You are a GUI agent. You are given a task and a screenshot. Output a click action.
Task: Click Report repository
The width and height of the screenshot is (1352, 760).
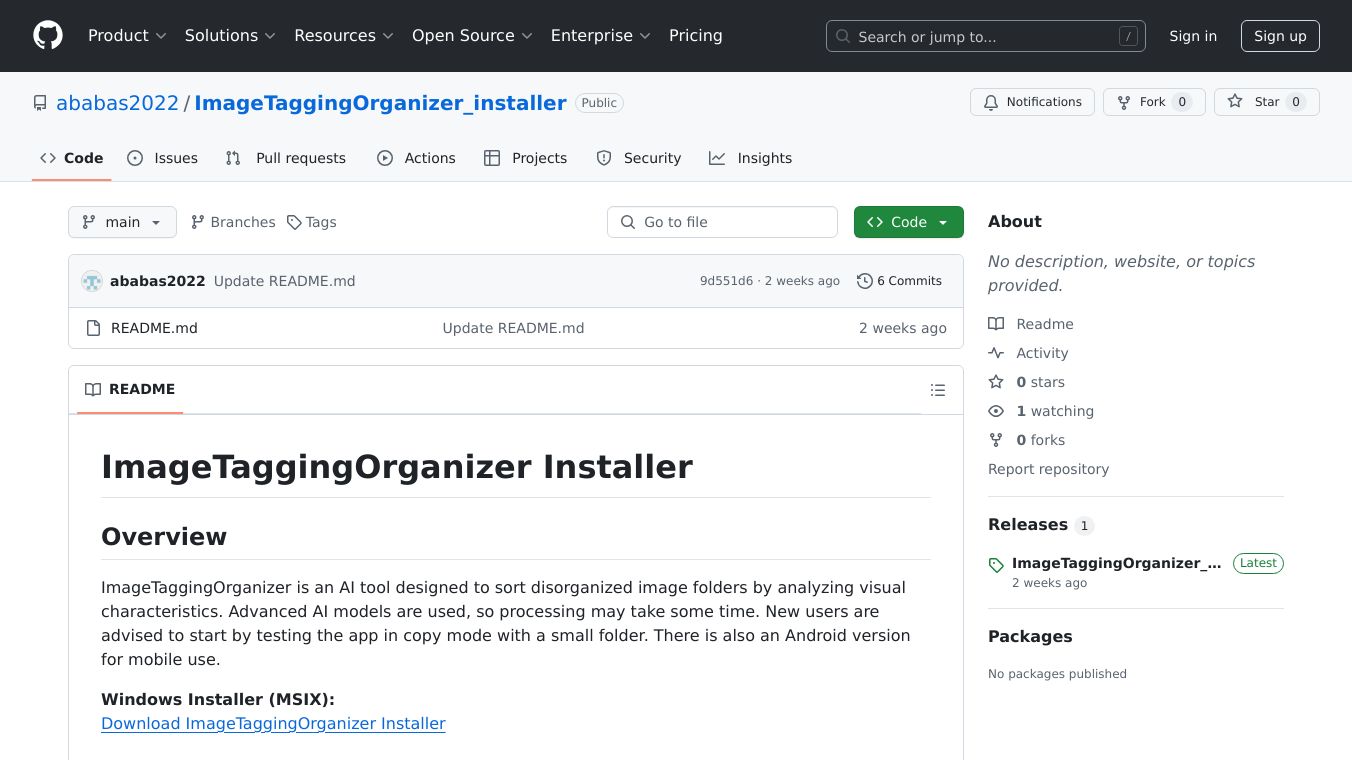pyautogui.click(x=1048, y=469)
